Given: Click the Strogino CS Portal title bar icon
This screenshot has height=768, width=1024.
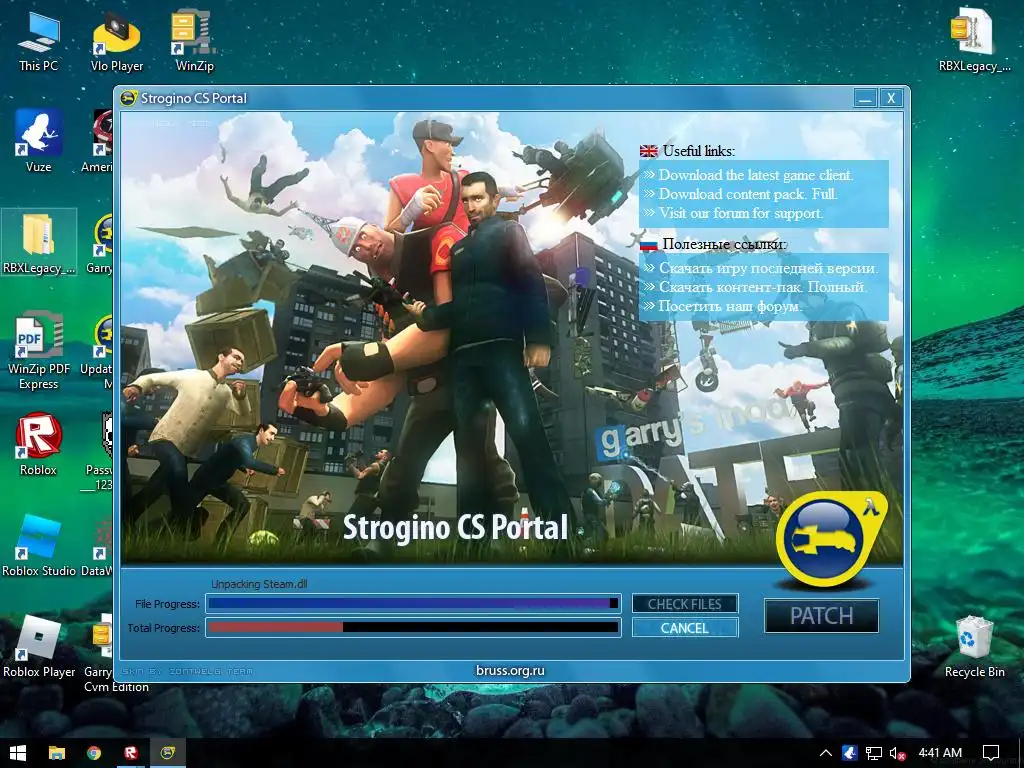Looking at the screenshot, I should coord(128,98).
